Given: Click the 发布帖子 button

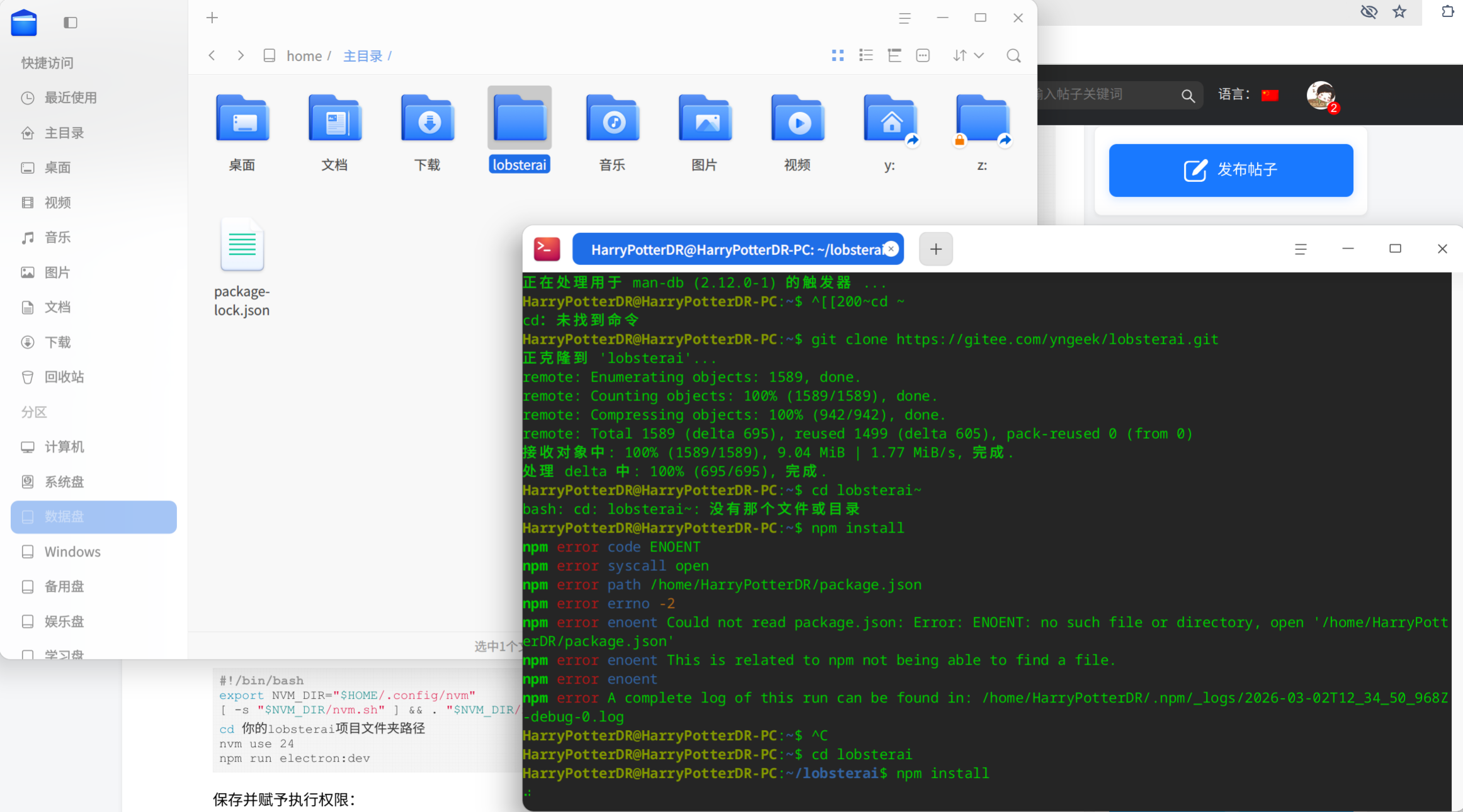Looking at the screenshot, I should point(1231,170).
